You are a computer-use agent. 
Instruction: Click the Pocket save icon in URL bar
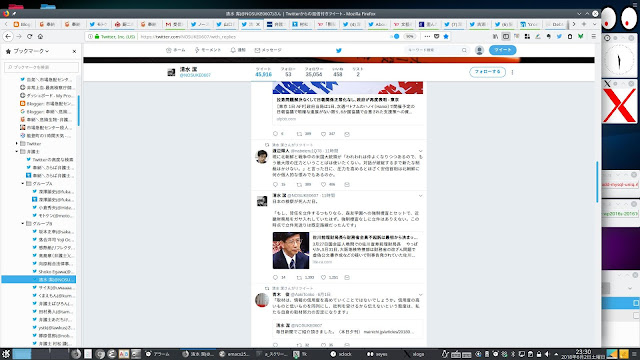tap(436, 36)
